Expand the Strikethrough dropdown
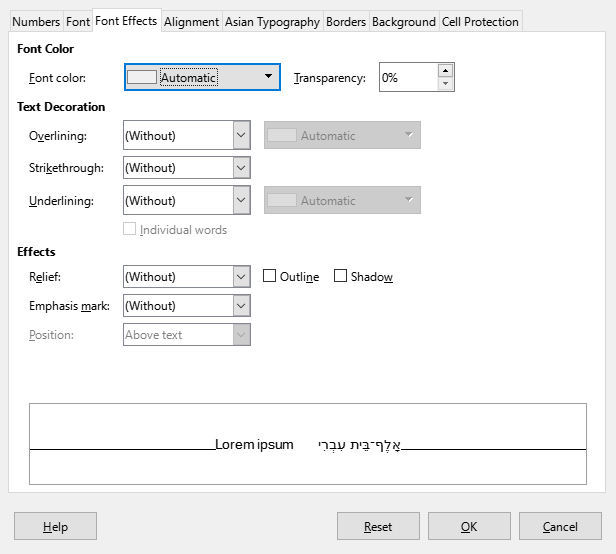Image resolution: width=616 pixels, height=554 pixels. pos(187,168)
